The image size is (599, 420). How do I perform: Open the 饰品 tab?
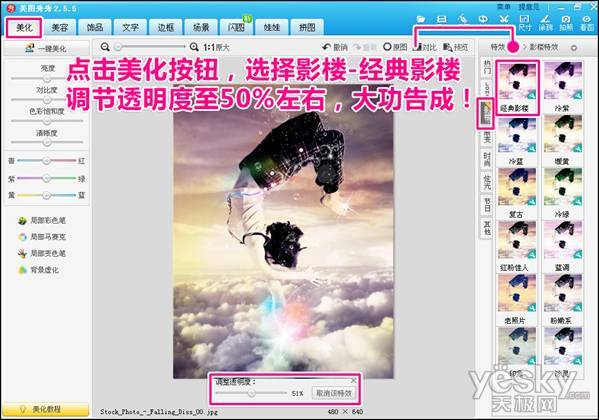coord(94,28)
